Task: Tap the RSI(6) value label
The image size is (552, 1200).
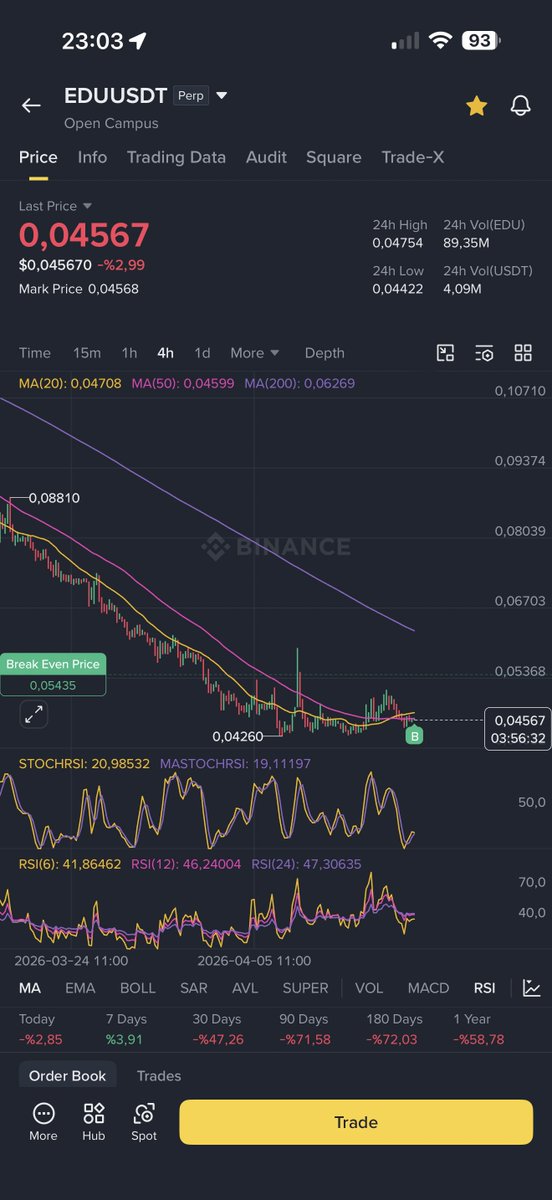Action: (70, 864)
